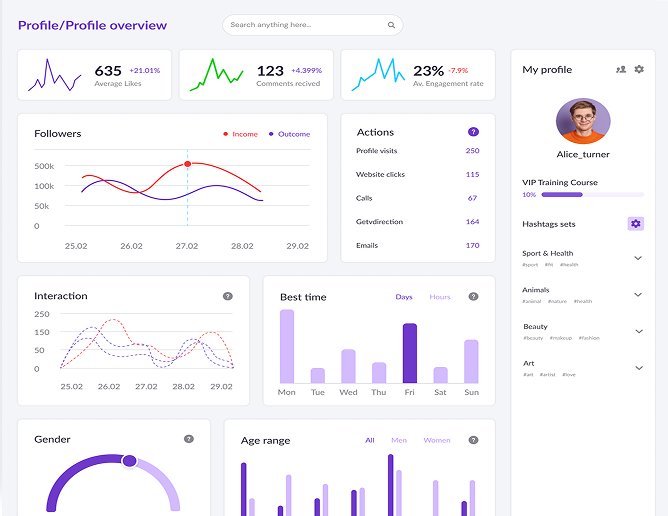Click the add friends icon in My profile
The height and width of the screenshot is (516, 668).
[621, 69]
